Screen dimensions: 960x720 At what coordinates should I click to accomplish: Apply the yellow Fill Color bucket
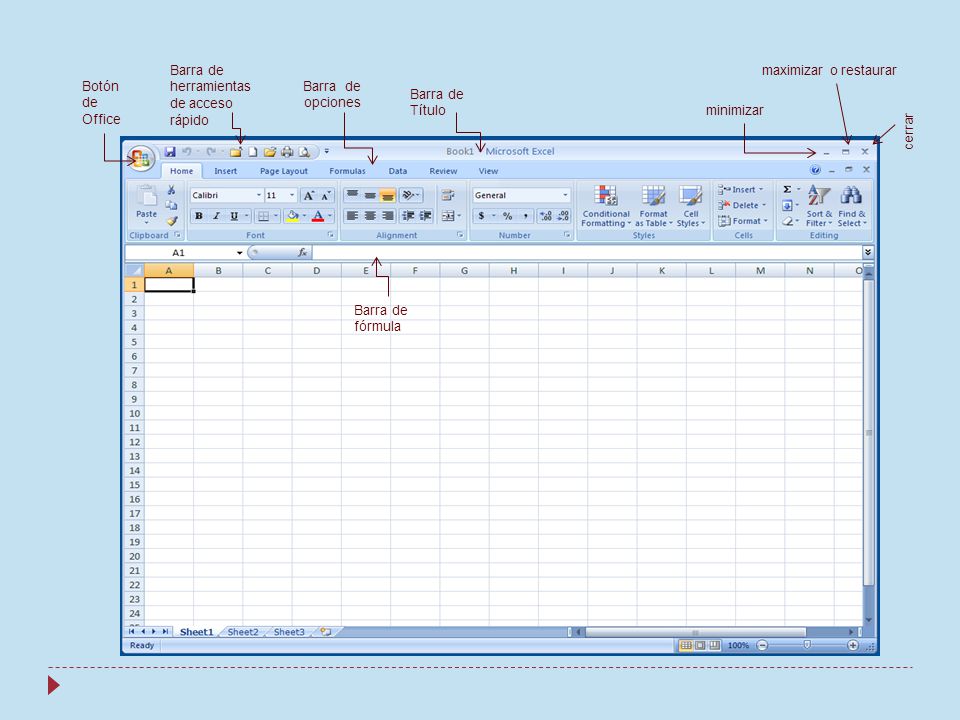(292, 216)
